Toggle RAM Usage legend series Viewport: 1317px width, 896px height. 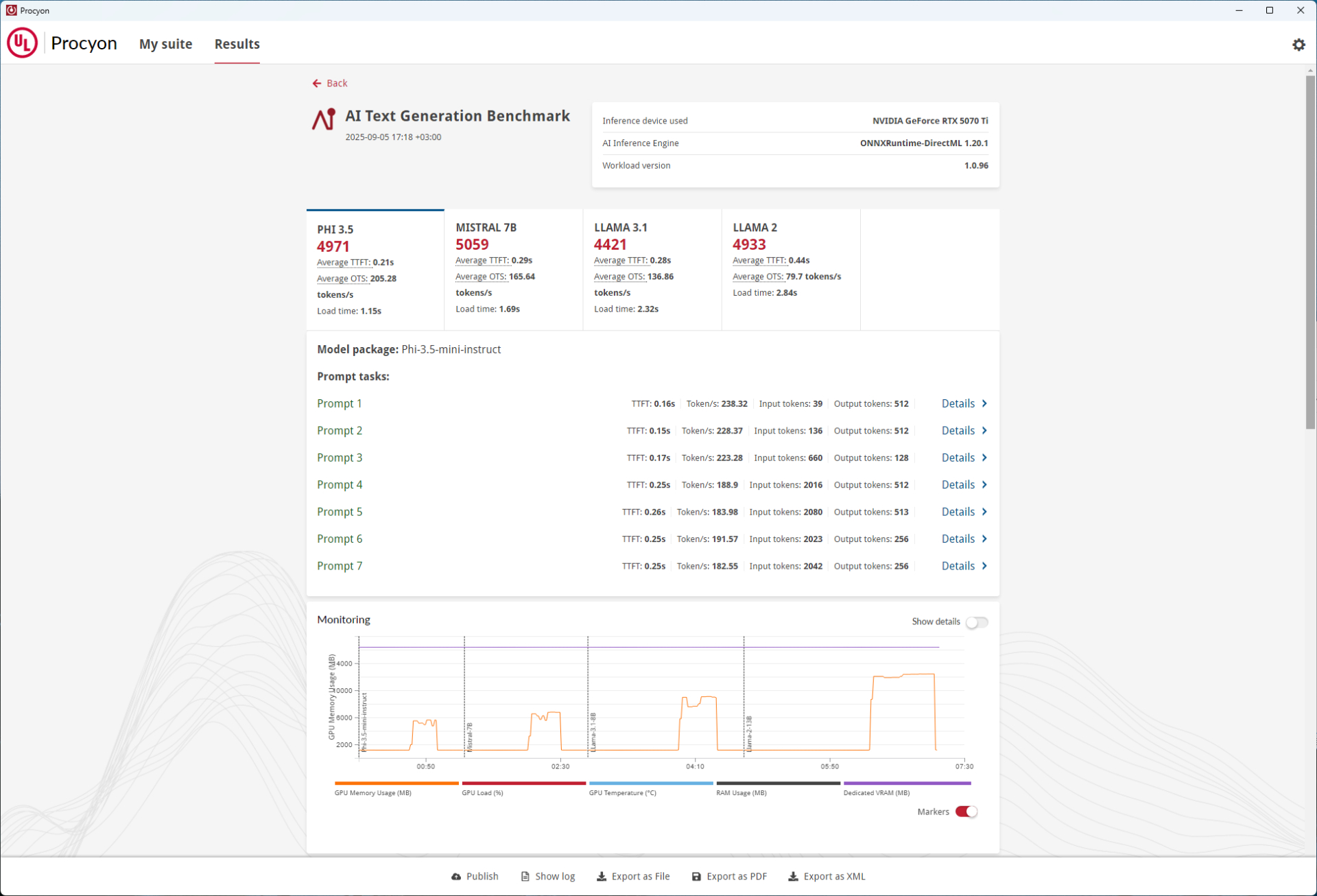coord(778,788)
